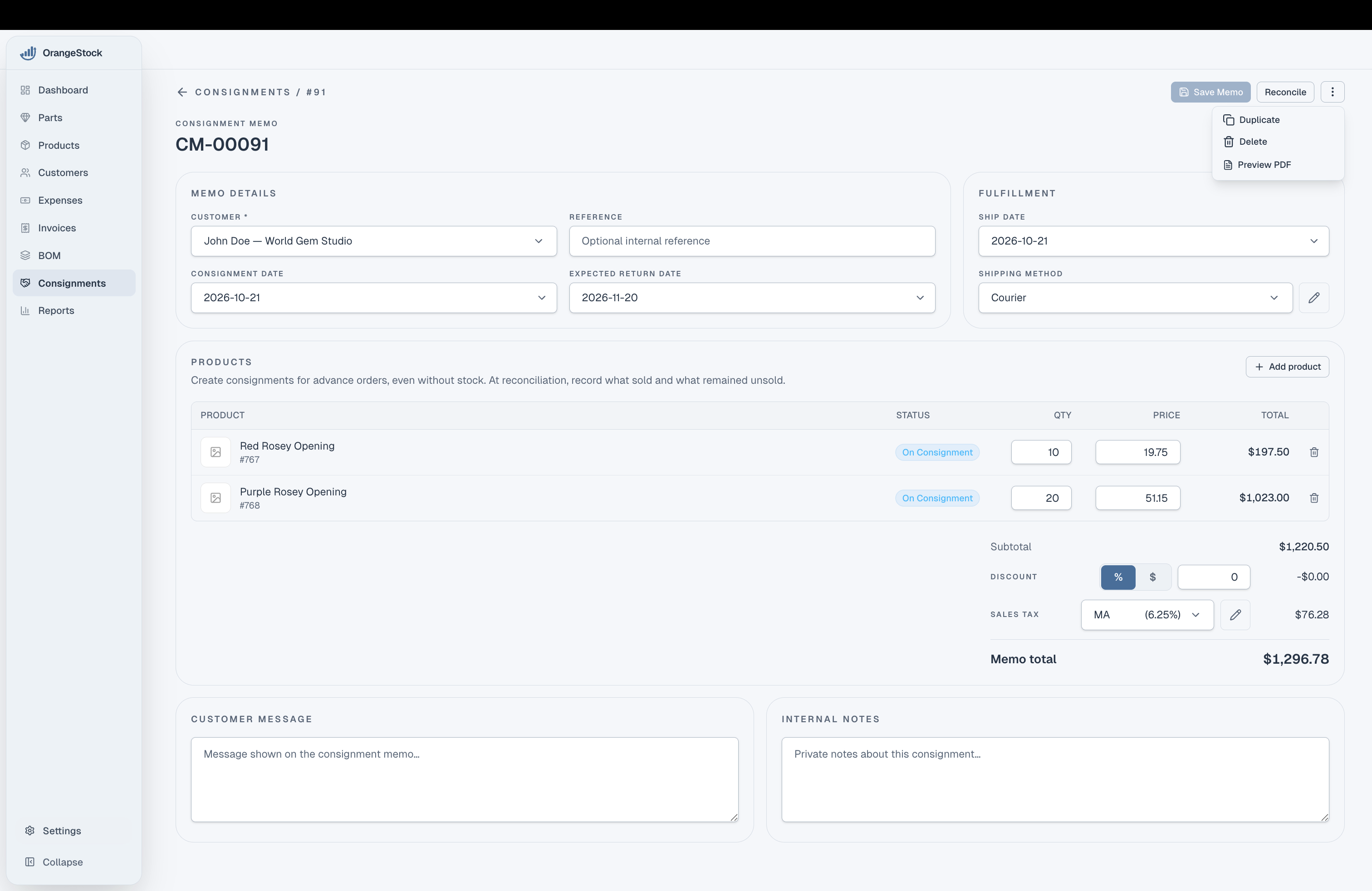Viewport: 1372px width, 891px height.
Task: Delete the Purple Rosey Opening row
Action: pos(1314,499)
